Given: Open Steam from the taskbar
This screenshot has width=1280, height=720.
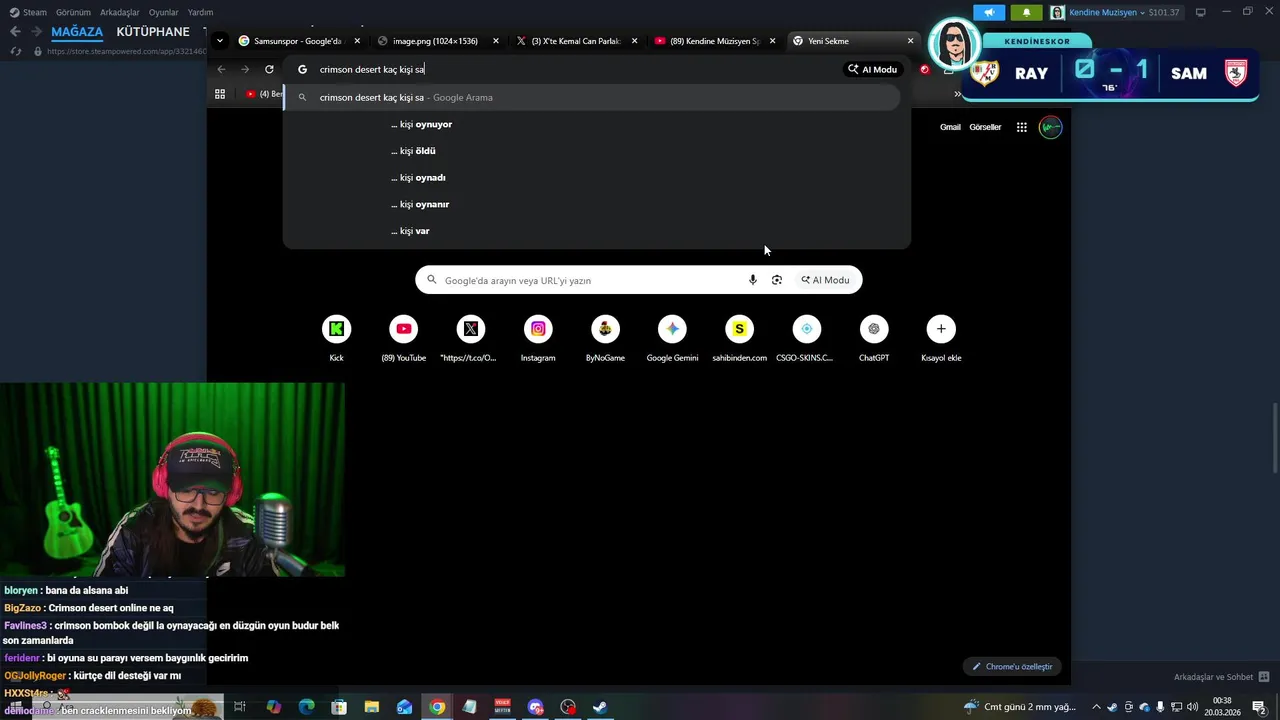Looking at the screenshot, I should pyautogui.click(x=600, y=707).
